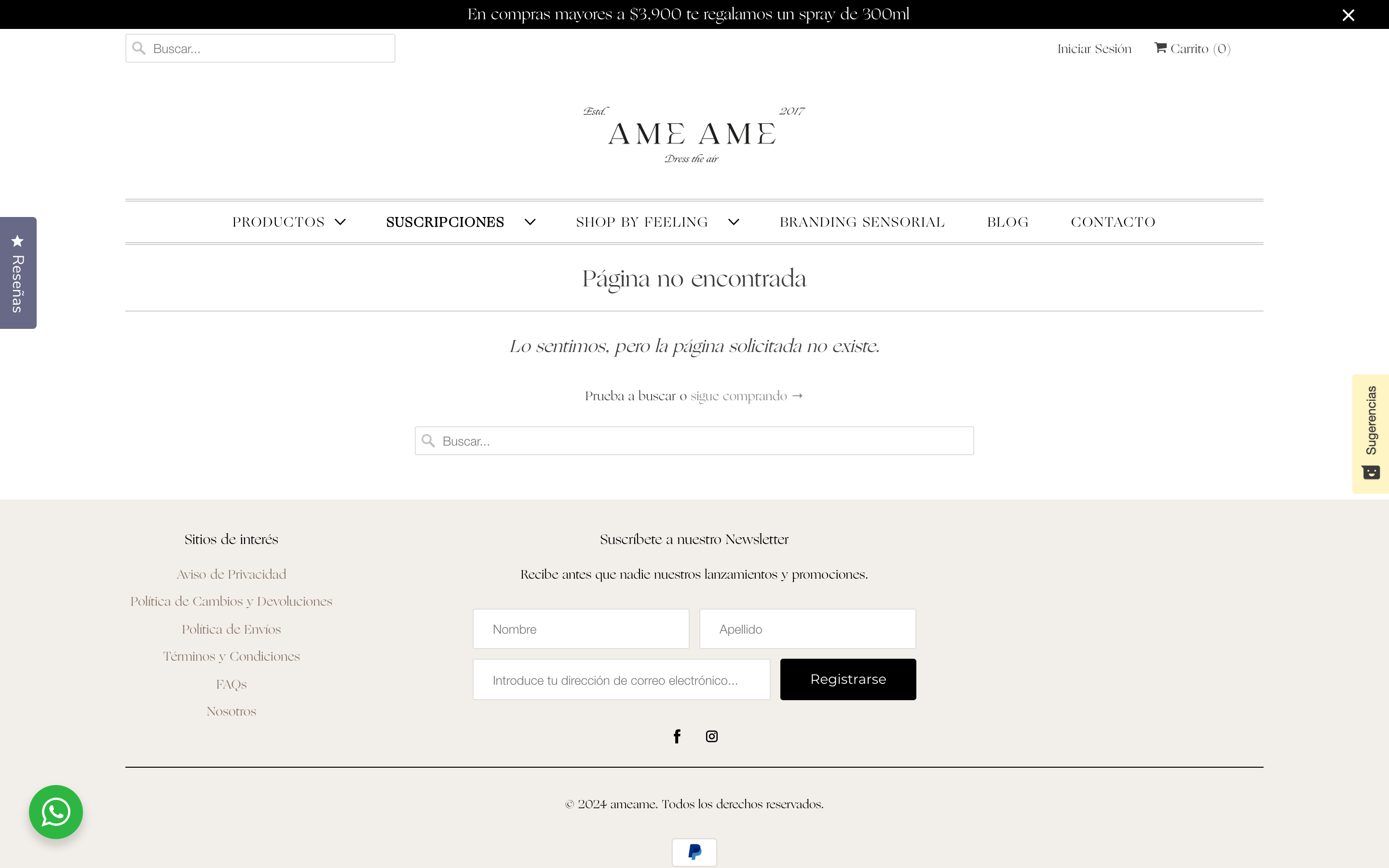Open the Sugerencias feedback widget
The height and width of the screenshot is (868, 1389).
pyautogui.click(x=1371, y=431)
